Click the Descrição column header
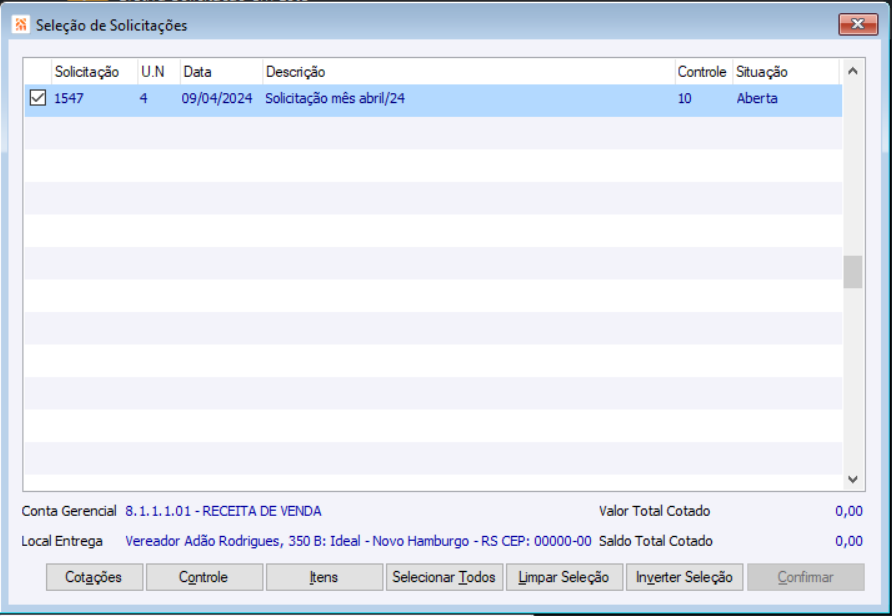The height and width of the screenshot is (616, 892). 469,72
